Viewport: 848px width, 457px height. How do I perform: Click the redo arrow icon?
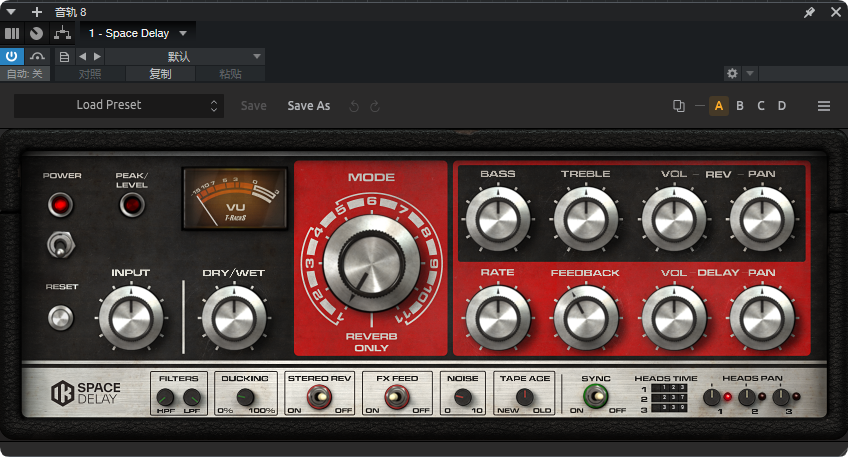[375, 107]
